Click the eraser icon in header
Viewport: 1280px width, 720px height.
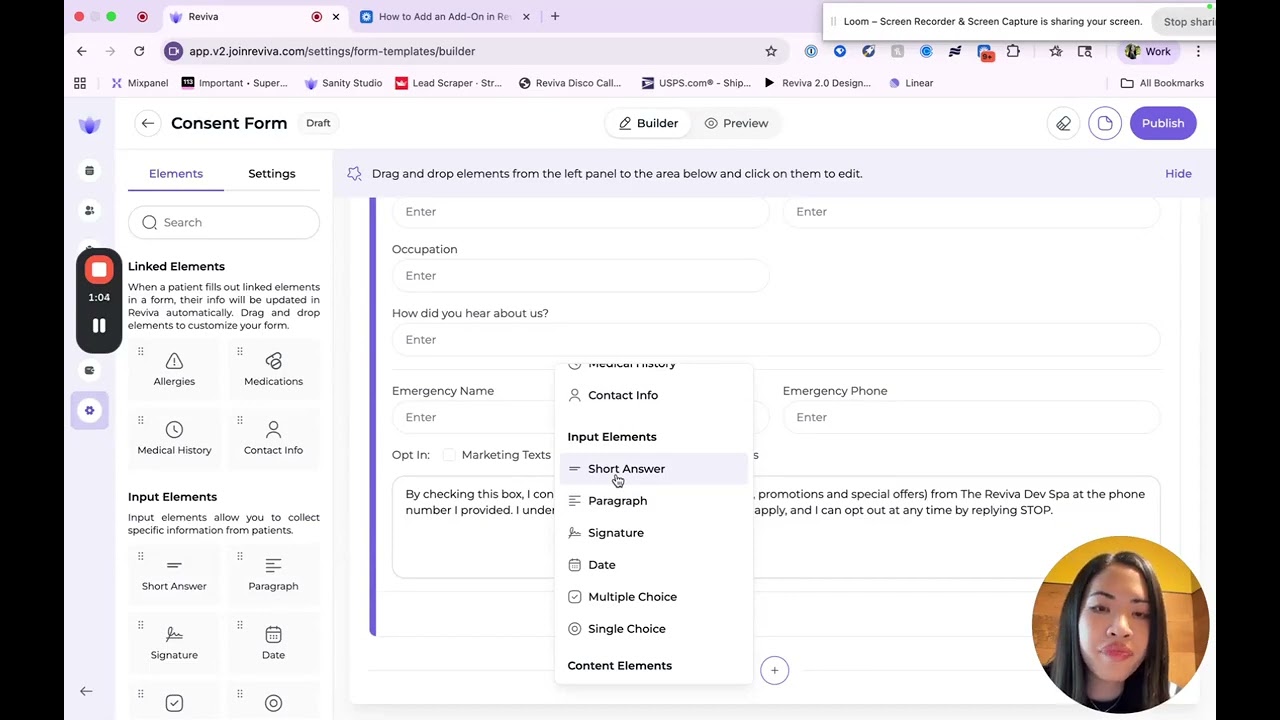(x=1063, y=123)
